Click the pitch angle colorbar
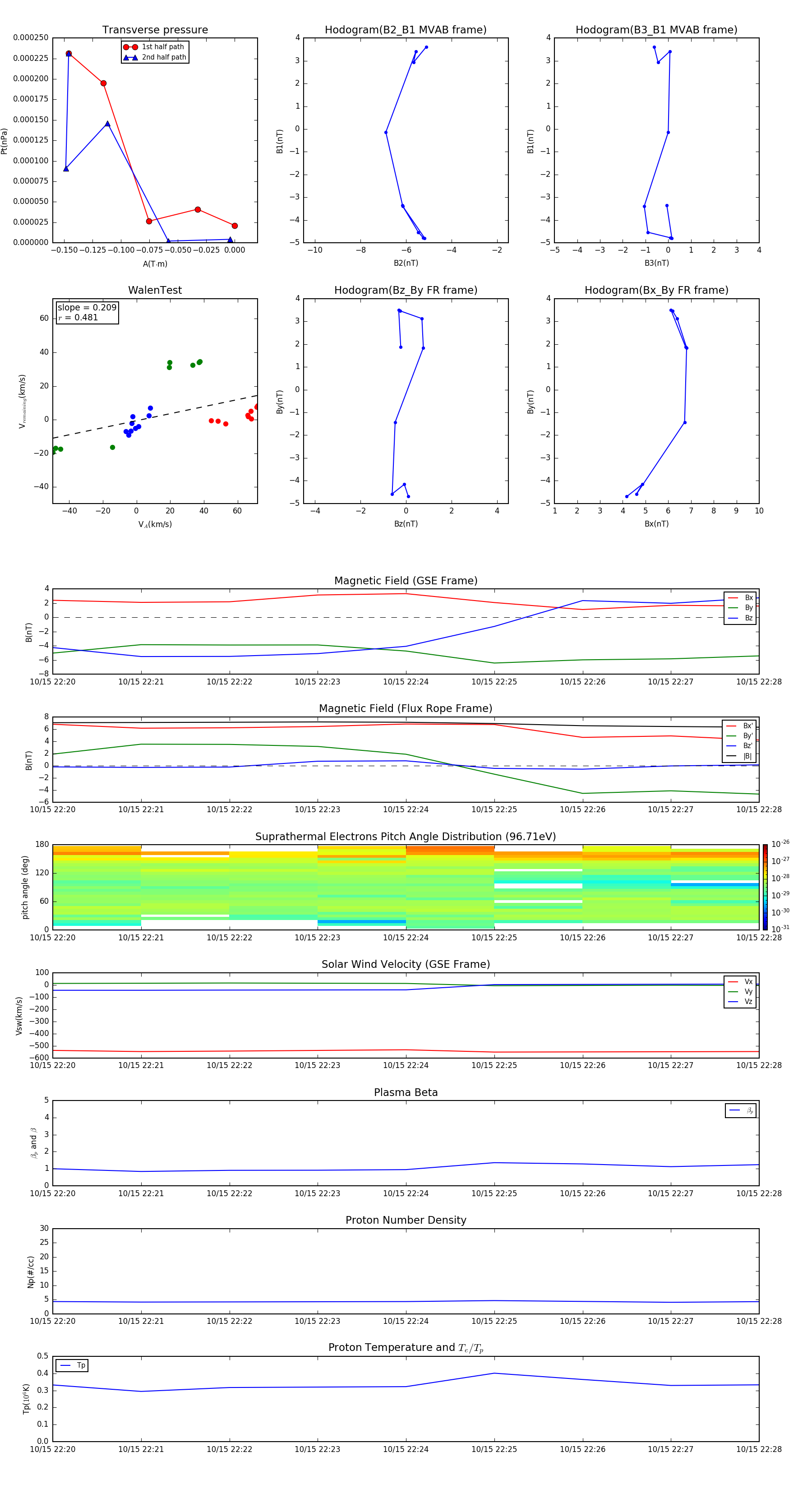 (x=765, y=887)
